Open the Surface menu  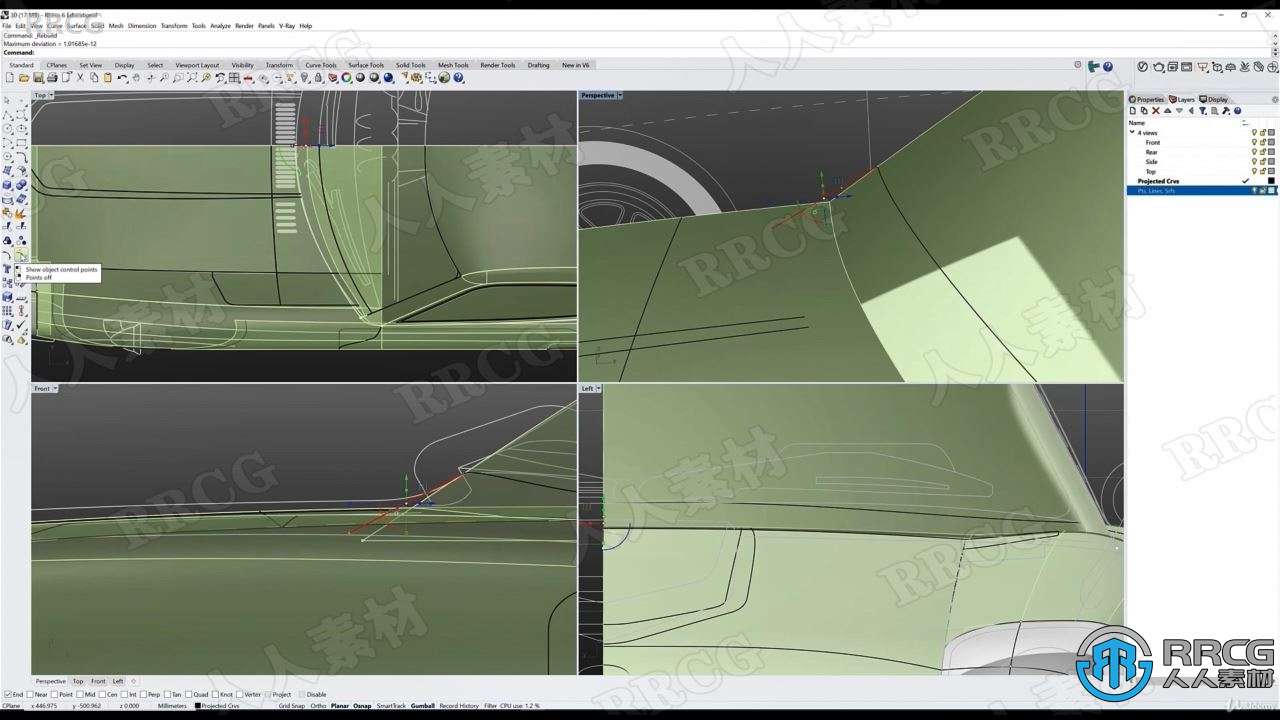click(x=77, y=26)
